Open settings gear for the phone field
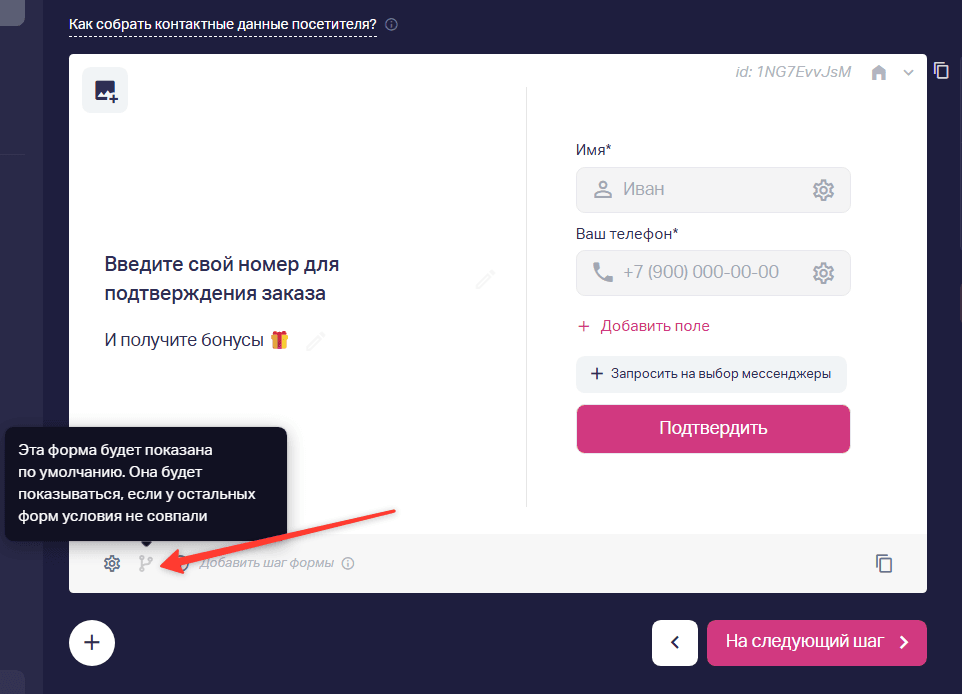Screen dimensions: 962x694 823,273
